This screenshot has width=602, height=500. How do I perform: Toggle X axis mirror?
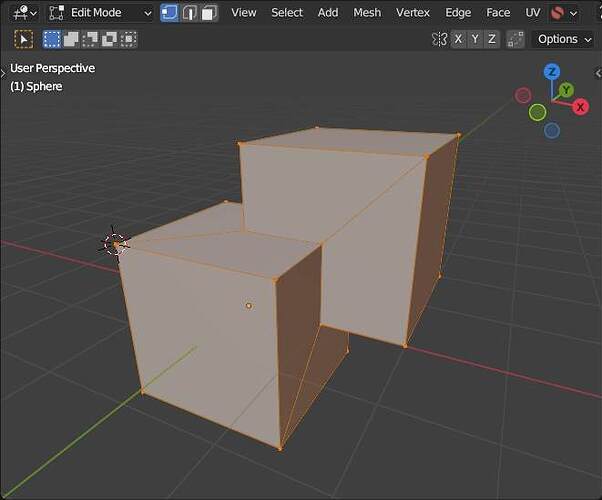click(458, 39)
